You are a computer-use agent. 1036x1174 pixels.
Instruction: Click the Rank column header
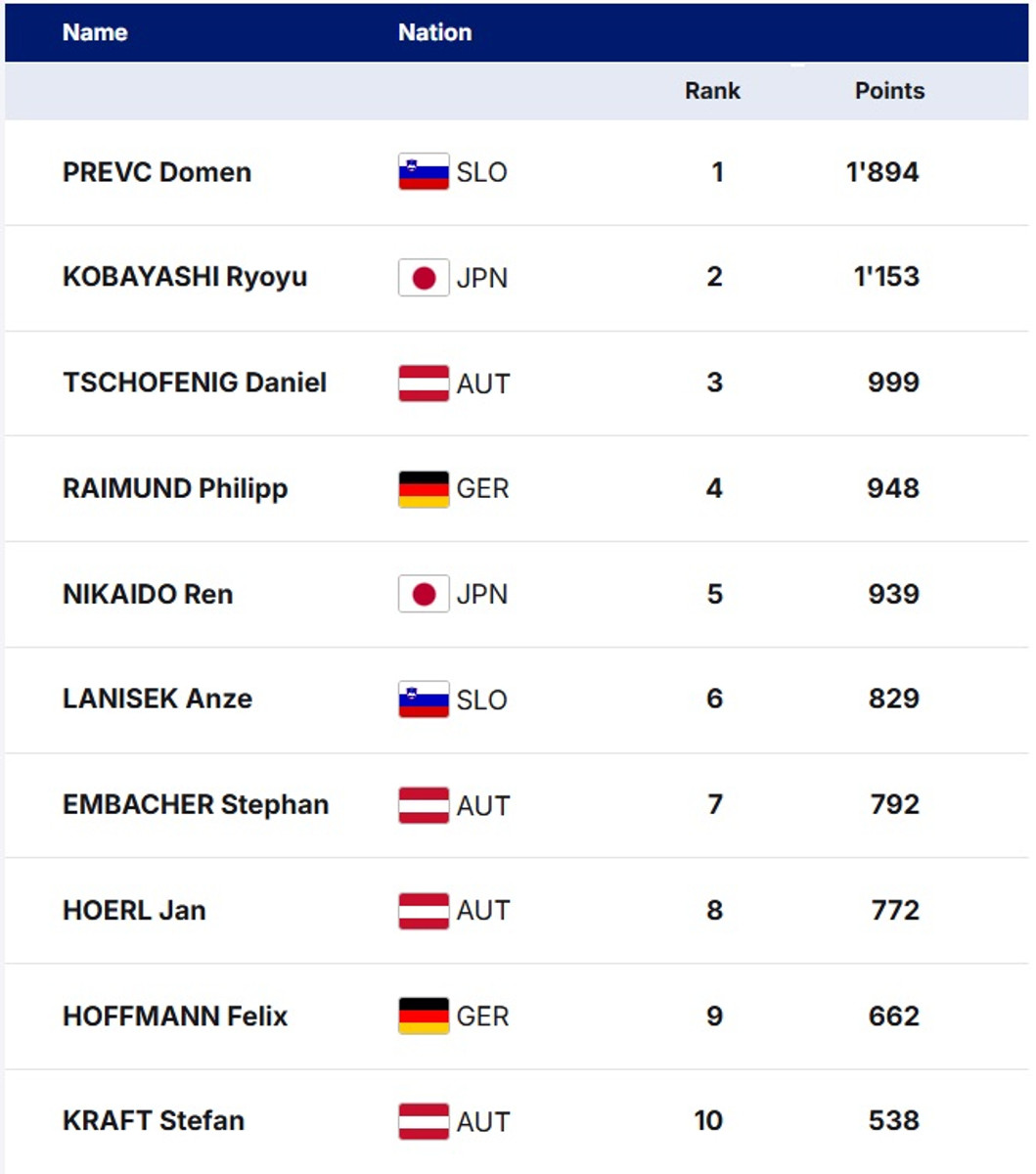pyautogui.click(x=712, y=91)
